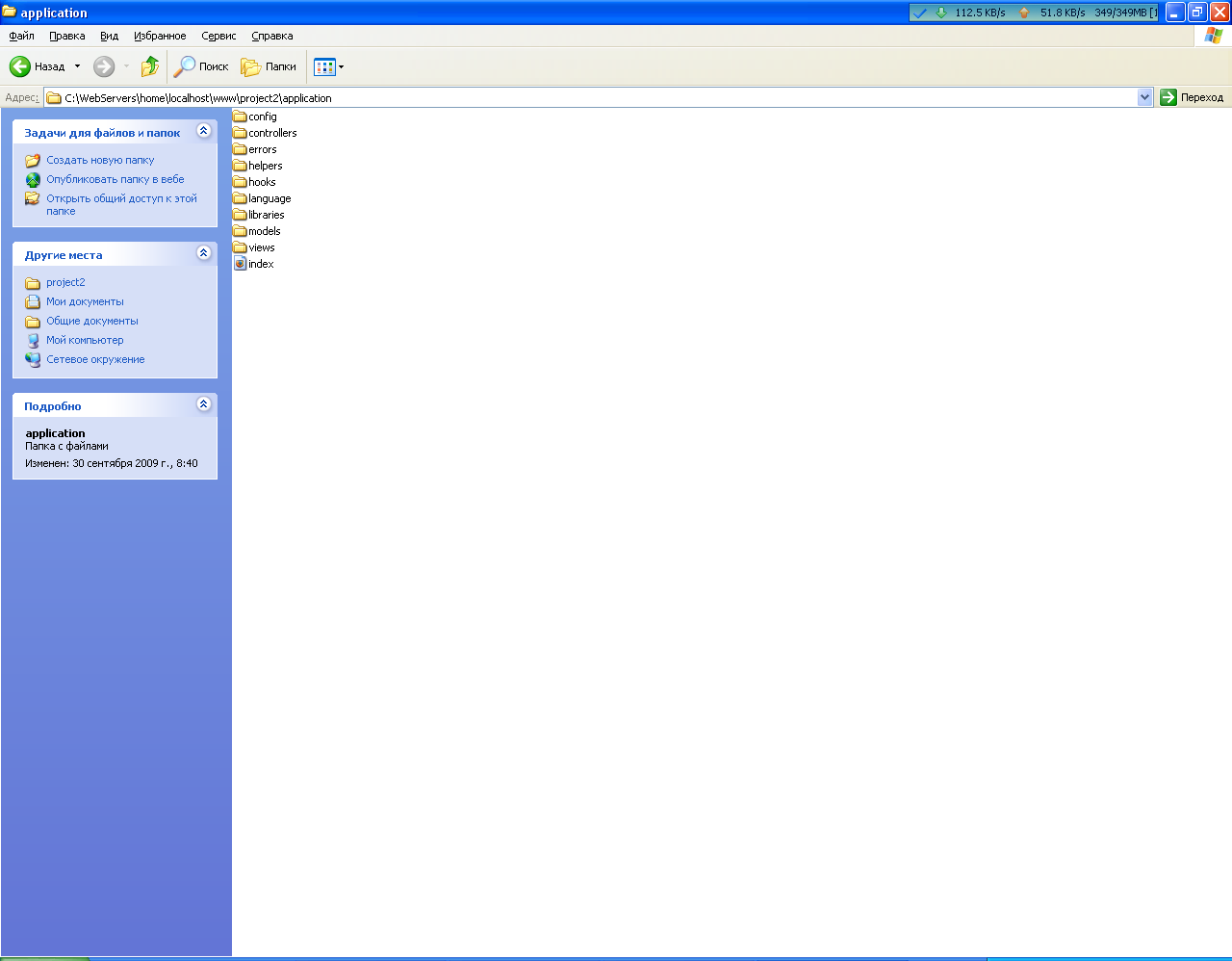Open the Файл menu

pyautogui.click(x=21, y=36)
